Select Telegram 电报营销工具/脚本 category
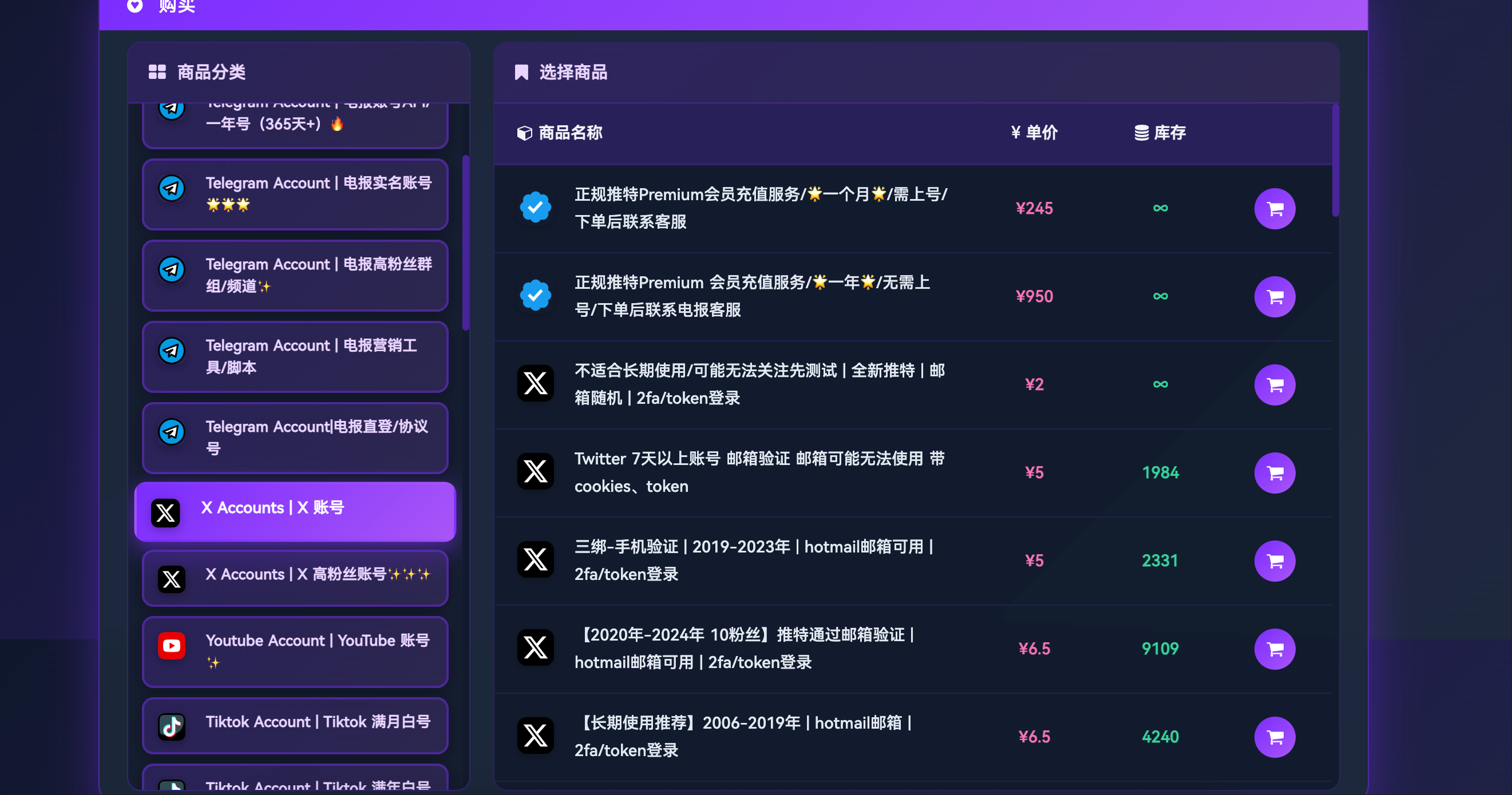Screen dimensions: 1512x795 pos(295,356)
